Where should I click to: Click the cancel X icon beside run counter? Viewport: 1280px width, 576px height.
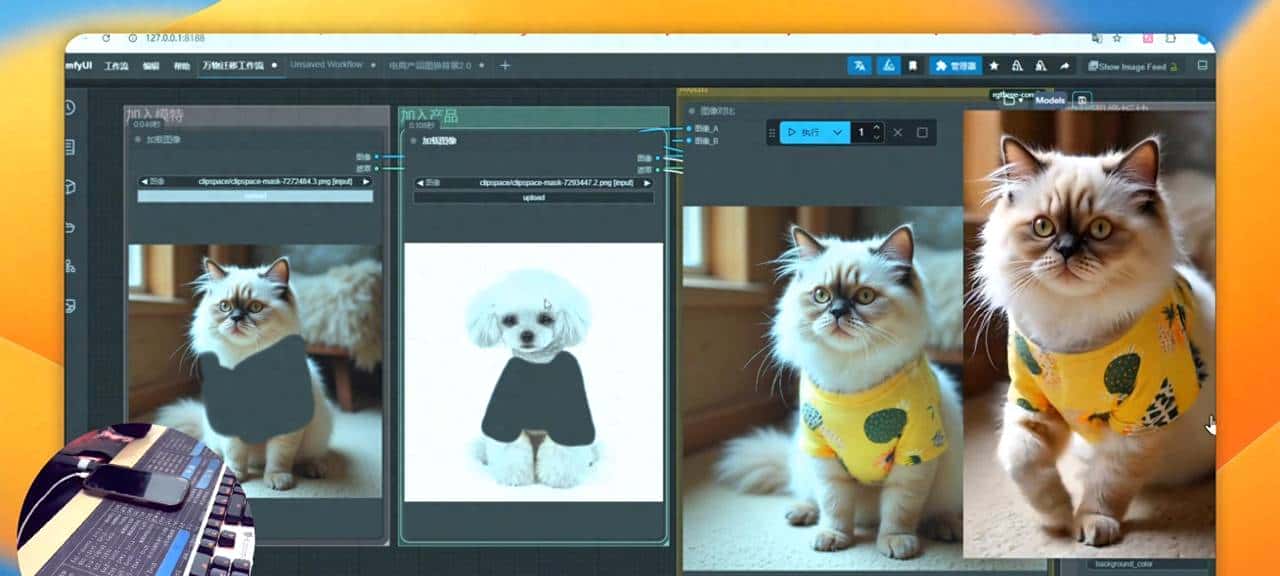click(897, 132)
